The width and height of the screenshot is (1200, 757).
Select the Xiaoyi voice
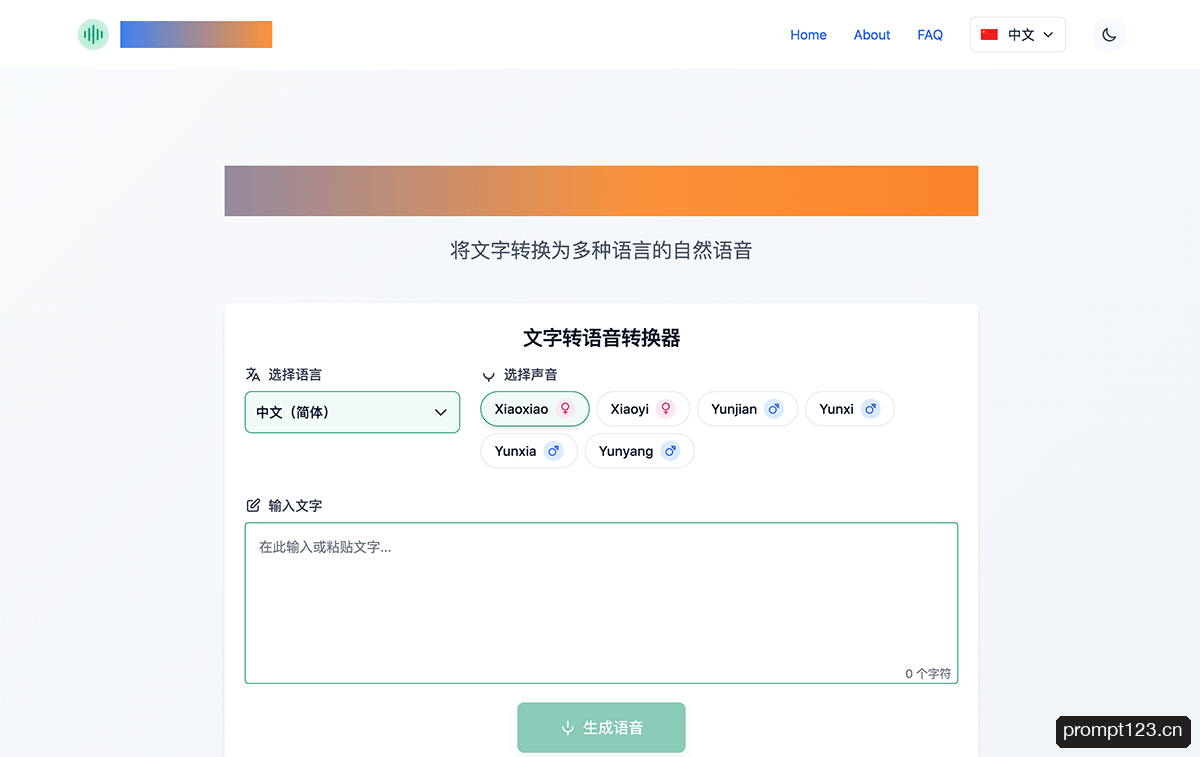pyautogui.click(x=643, y=409)
